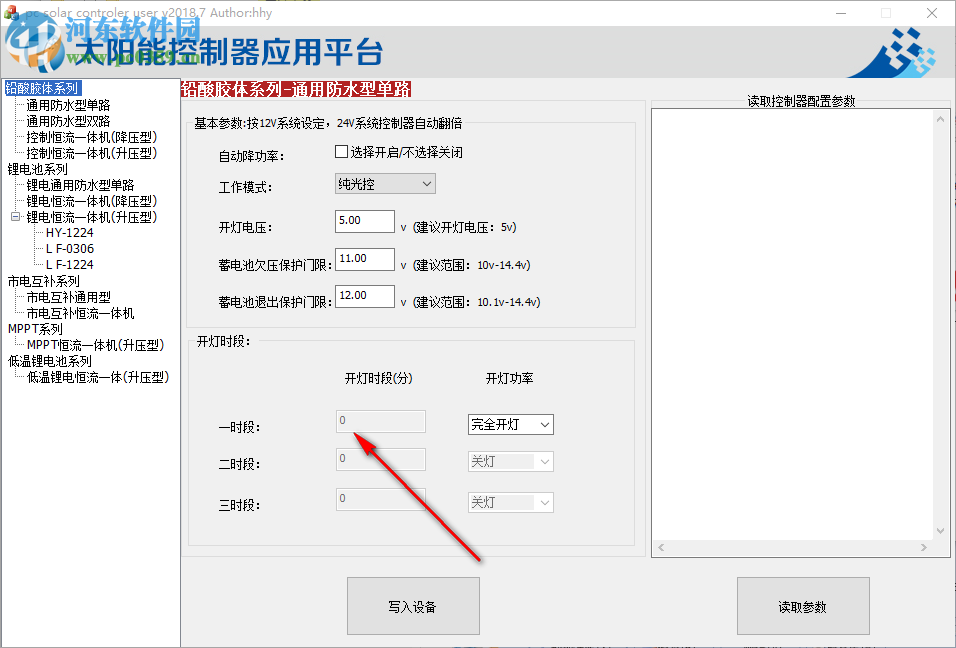This screenshot has width=956, height=648.
Task: Close the application window
Action: pos(932,13)
